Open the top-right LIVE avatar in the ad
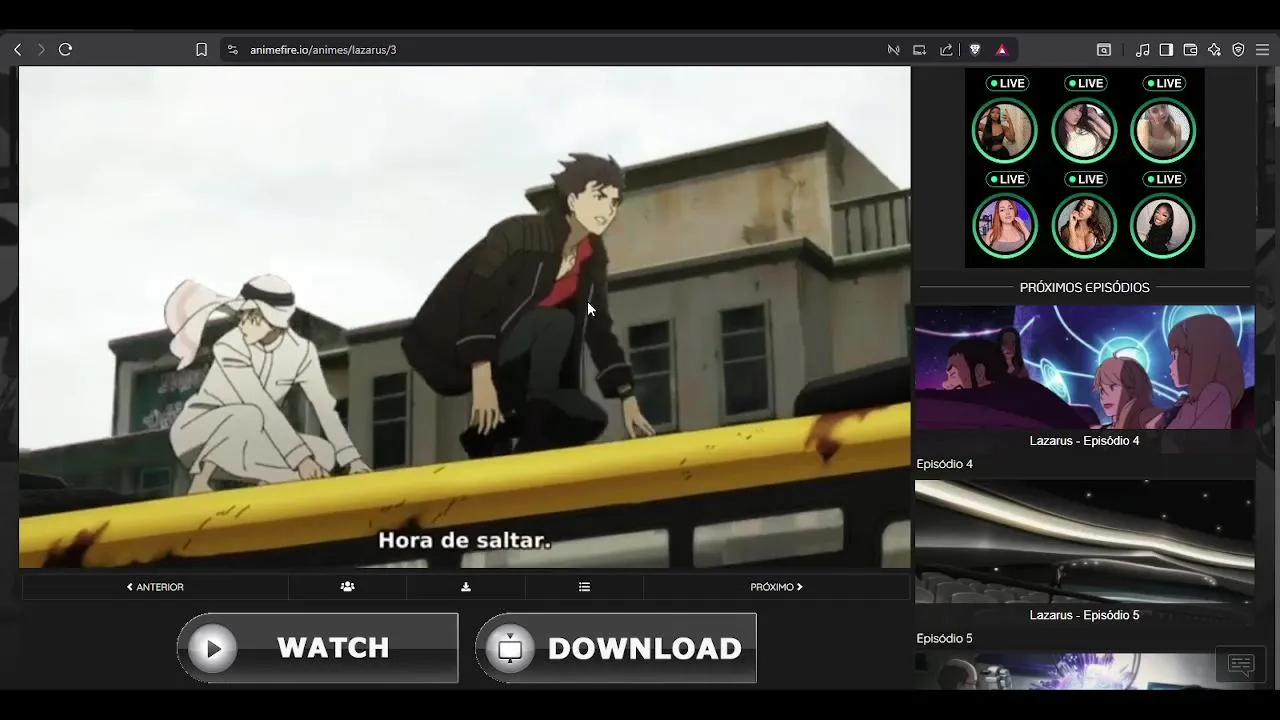1280x720 pixels. [1163, 130]
